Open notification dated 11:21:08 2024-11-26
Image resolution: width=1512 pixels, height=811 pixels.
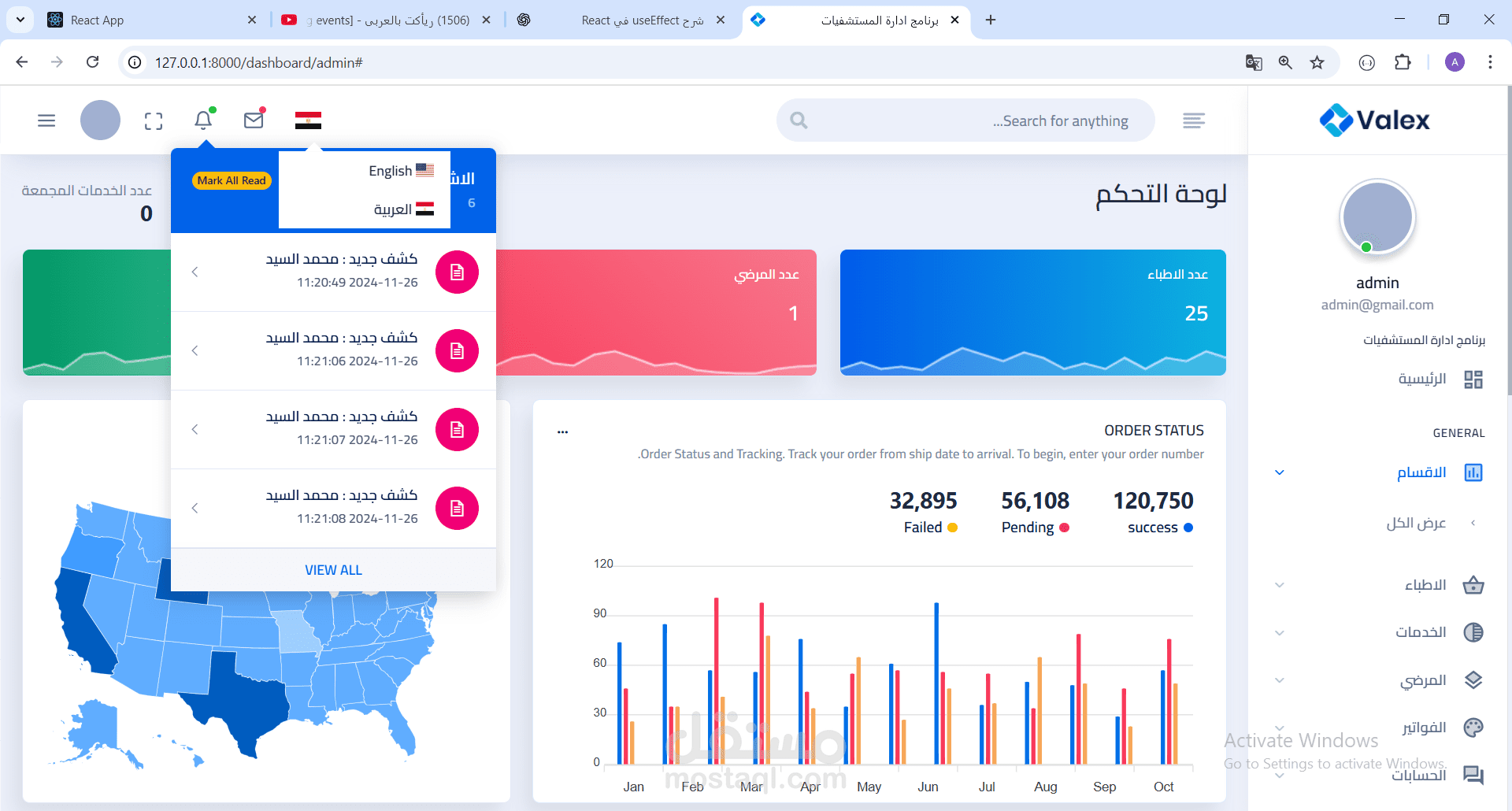(333, 508)
